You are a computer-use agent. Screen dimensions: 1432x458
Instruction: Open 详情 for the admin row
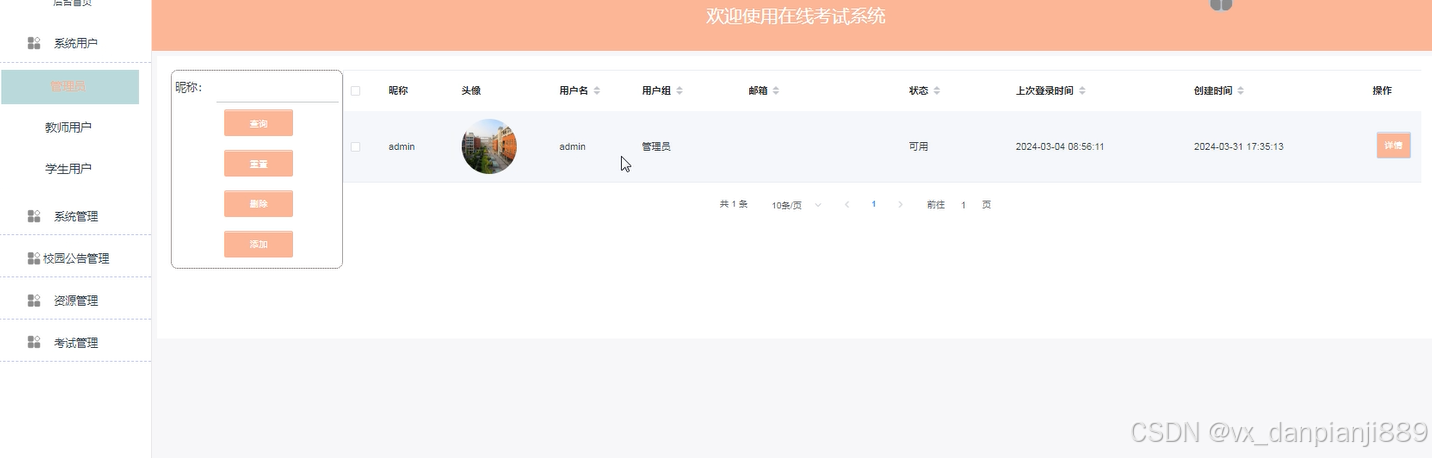click(x=1393, y=145)
